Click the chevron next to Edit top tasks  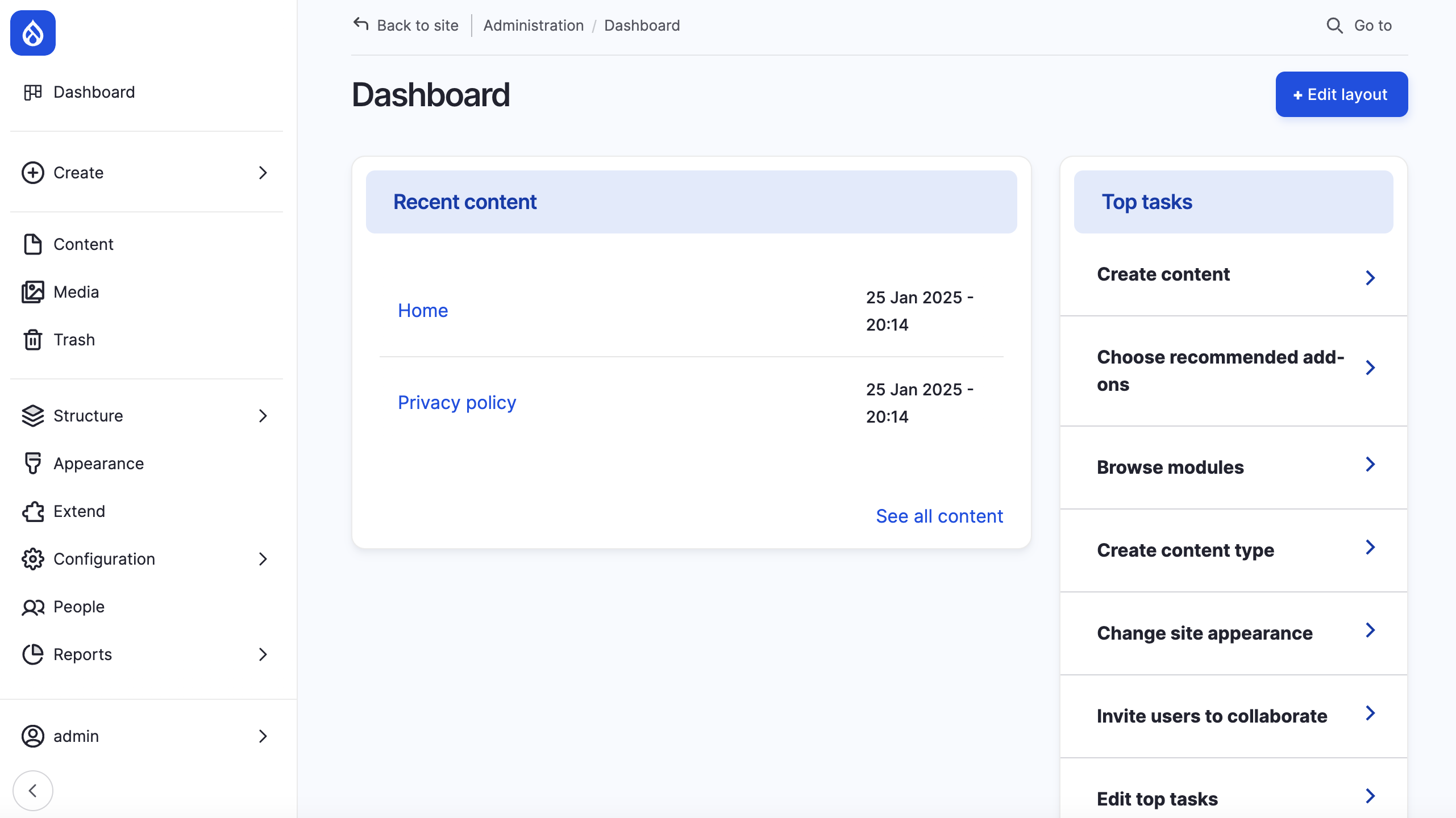1370,796
